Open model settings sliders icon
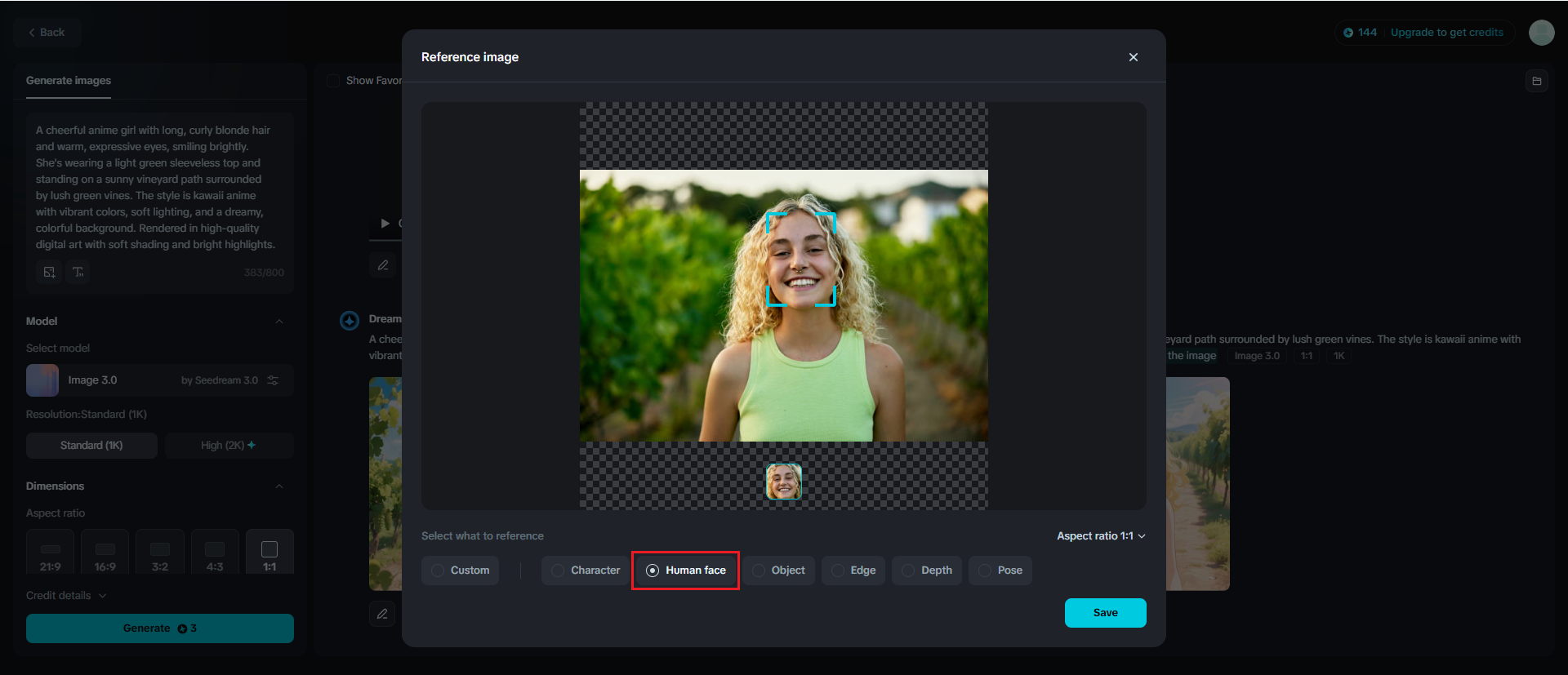The image size is (1568, 675). 273,380
